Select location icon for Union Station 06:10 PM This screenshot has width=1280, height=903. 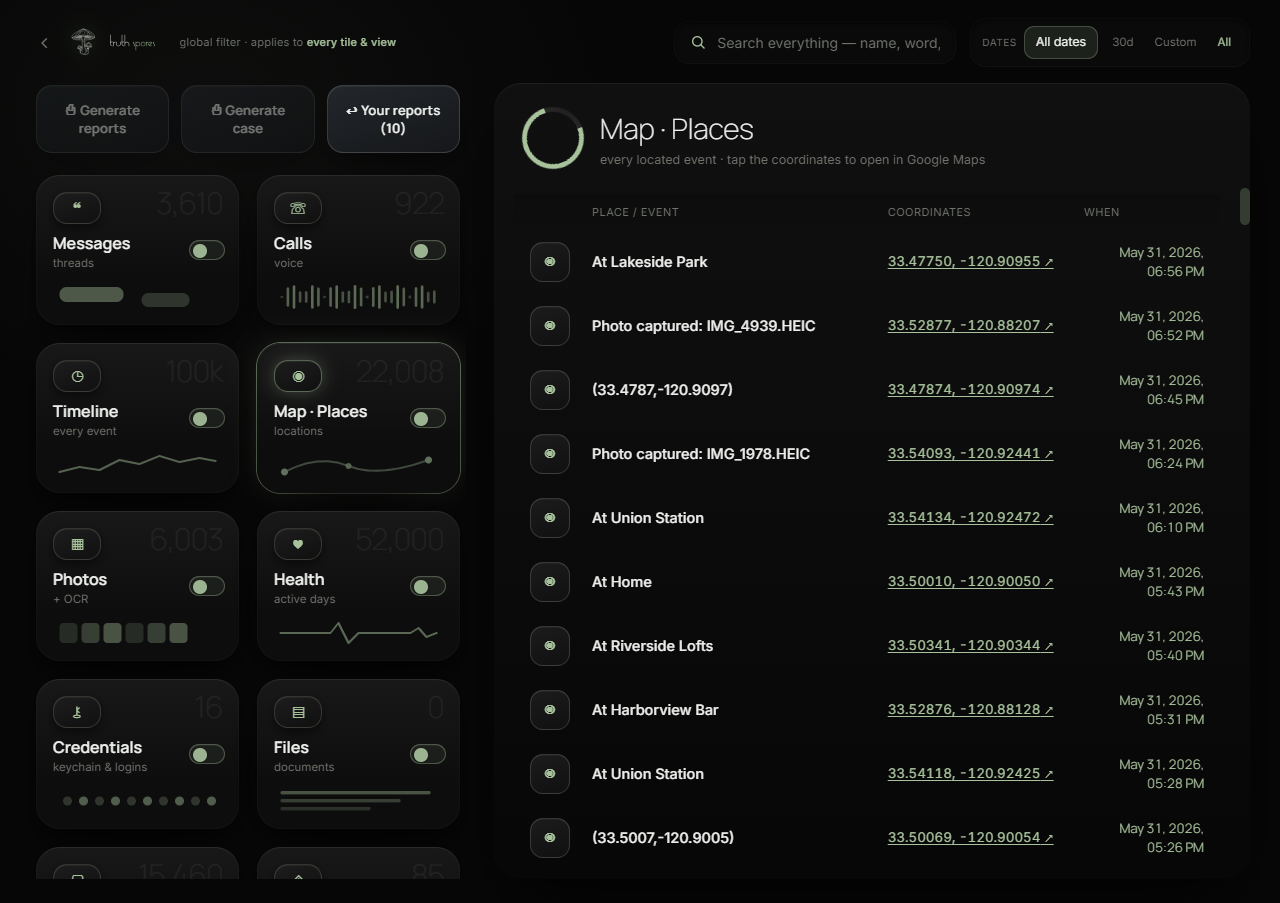(x=550, y=518)
